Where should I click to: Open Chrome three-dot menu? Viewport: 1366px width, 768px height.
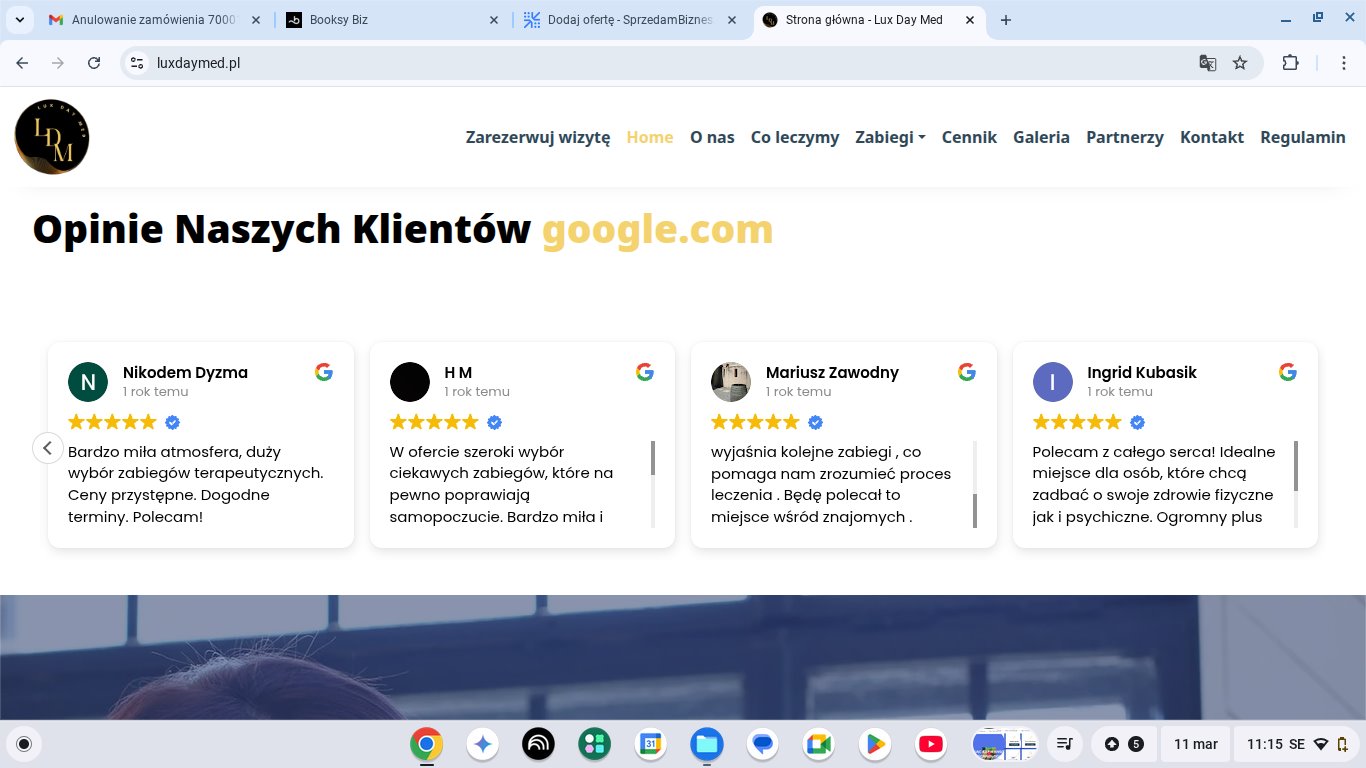click(1343, 63)
